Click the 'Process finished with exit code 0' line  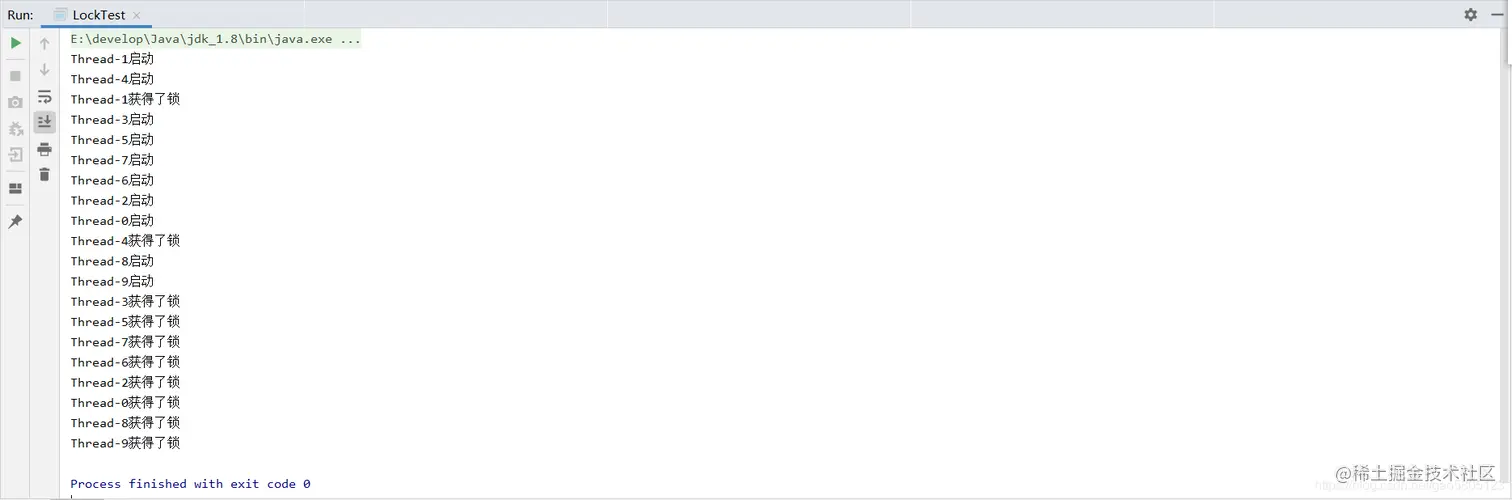pos(190,484)
